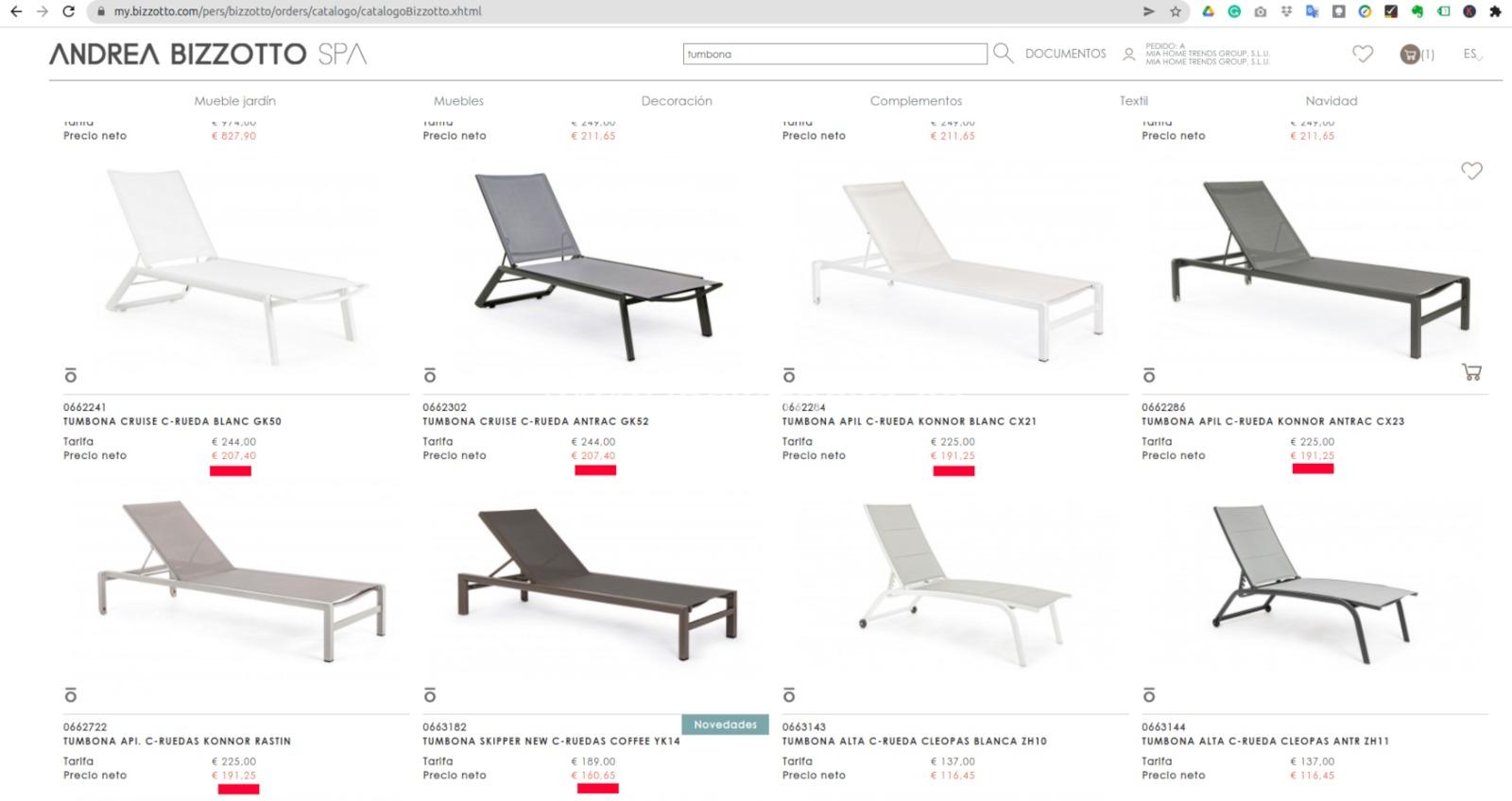Viewport: 1512px width, 801px height.
Task: Open the wishlist heart in header
Action: [x=1363, y=54]
